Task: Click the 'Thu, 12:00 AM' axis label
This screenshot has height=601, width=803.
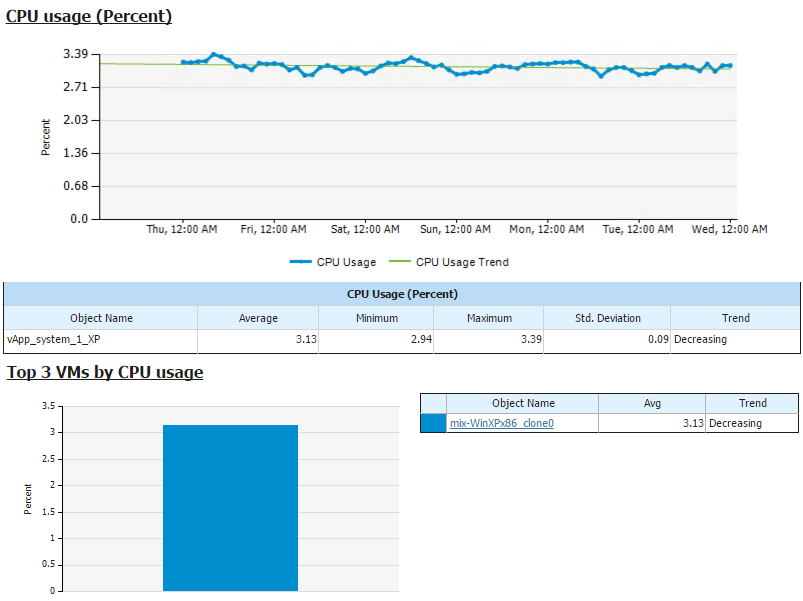Action: [x=182, y=229]
